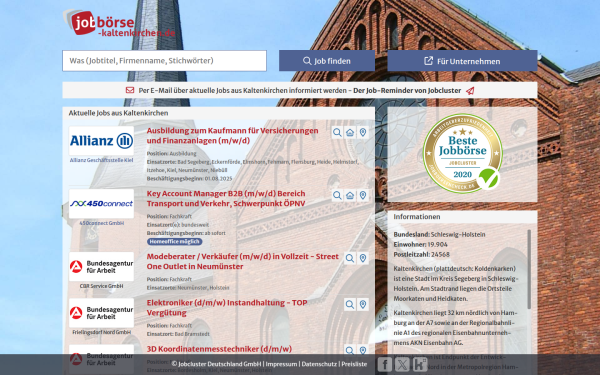The height and width of the screenshot is (375, 600).
Task: Click map pin icon for Key Account Manager job
Action: 363,195
